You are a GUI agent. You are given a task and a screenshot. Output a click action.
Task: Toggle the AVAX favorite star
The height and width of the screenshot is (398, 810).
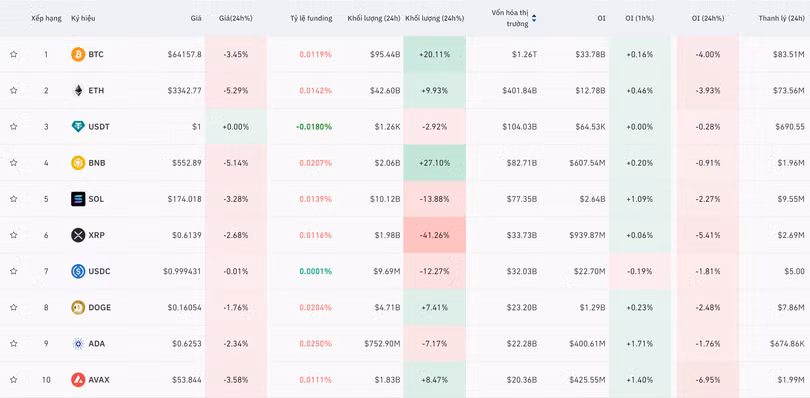point(13,380)
